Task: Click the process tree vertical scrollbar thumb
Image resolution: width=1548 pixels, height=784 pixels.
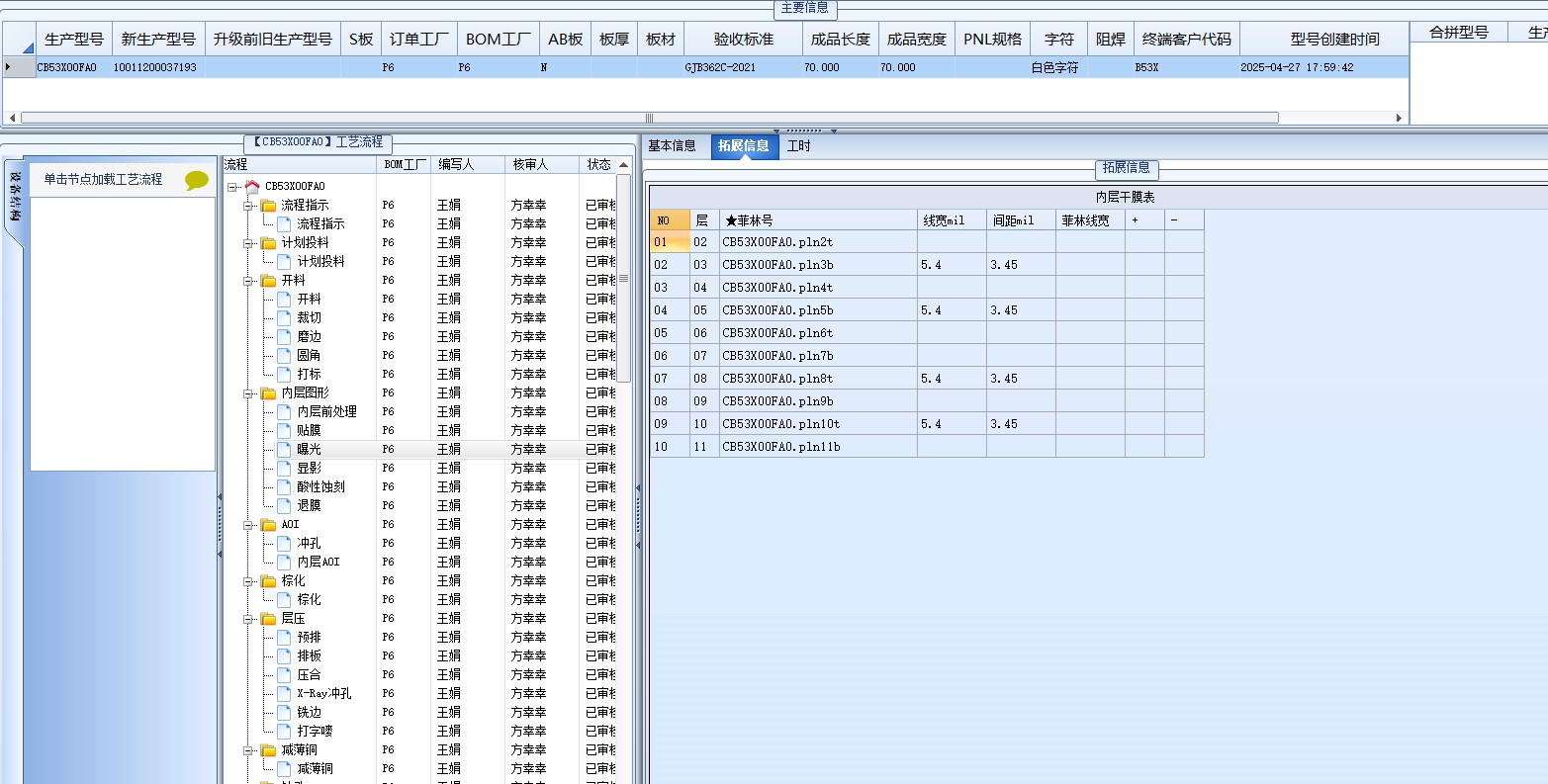Action: [x=623, y=278]
